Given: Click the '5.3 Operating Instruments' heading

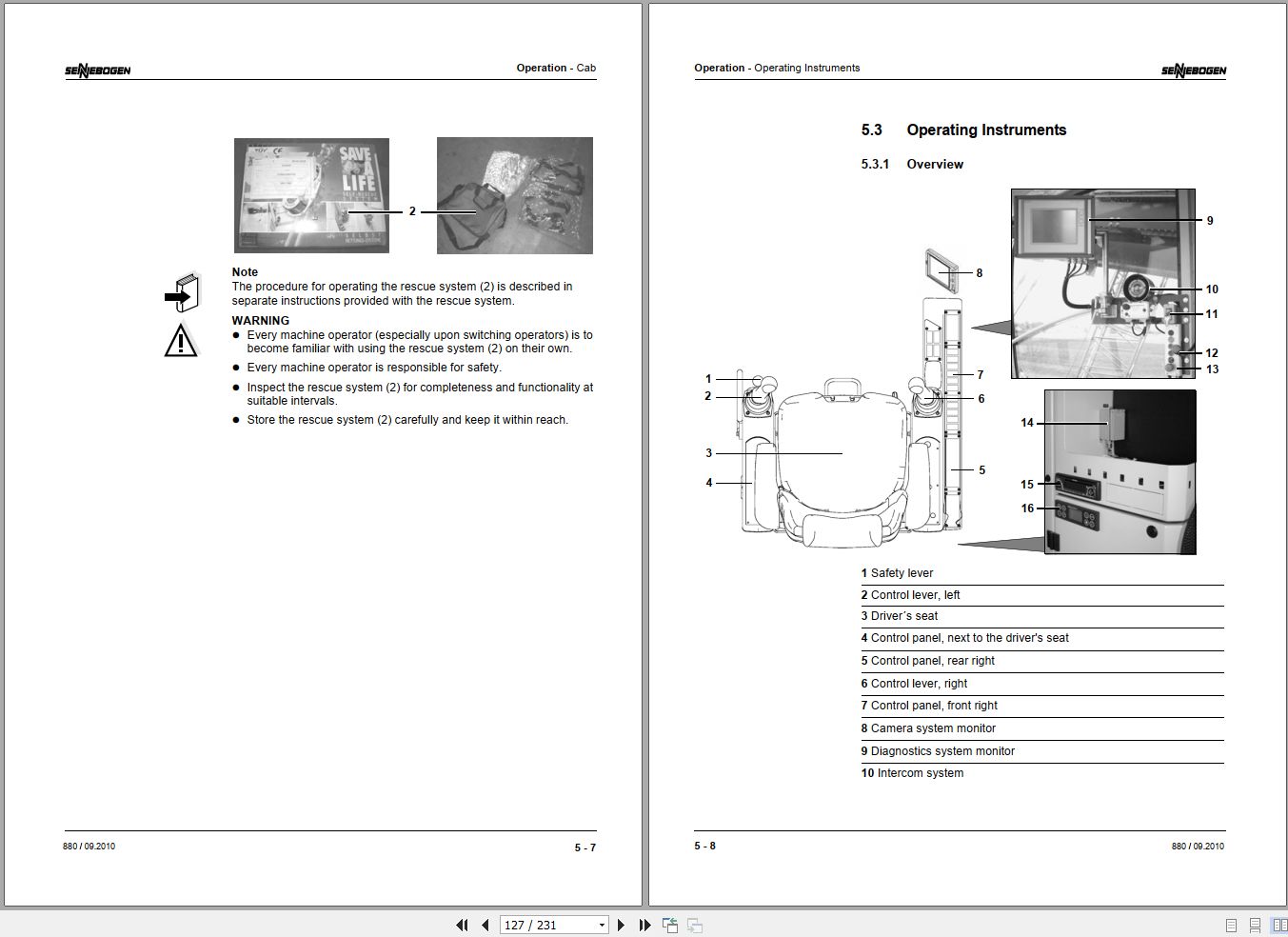Looking at the screenshot, I should click(963, 130).
